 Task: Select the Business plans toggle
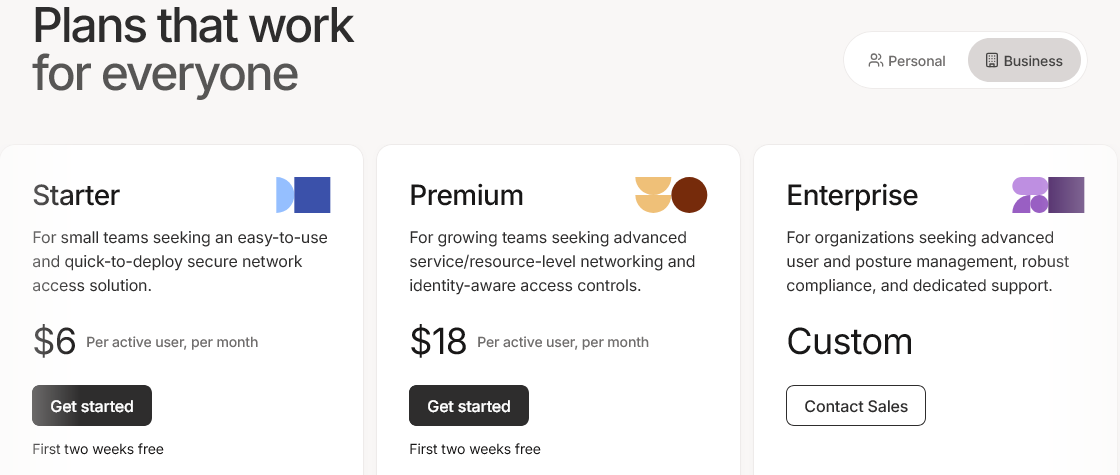(1024, 61)
